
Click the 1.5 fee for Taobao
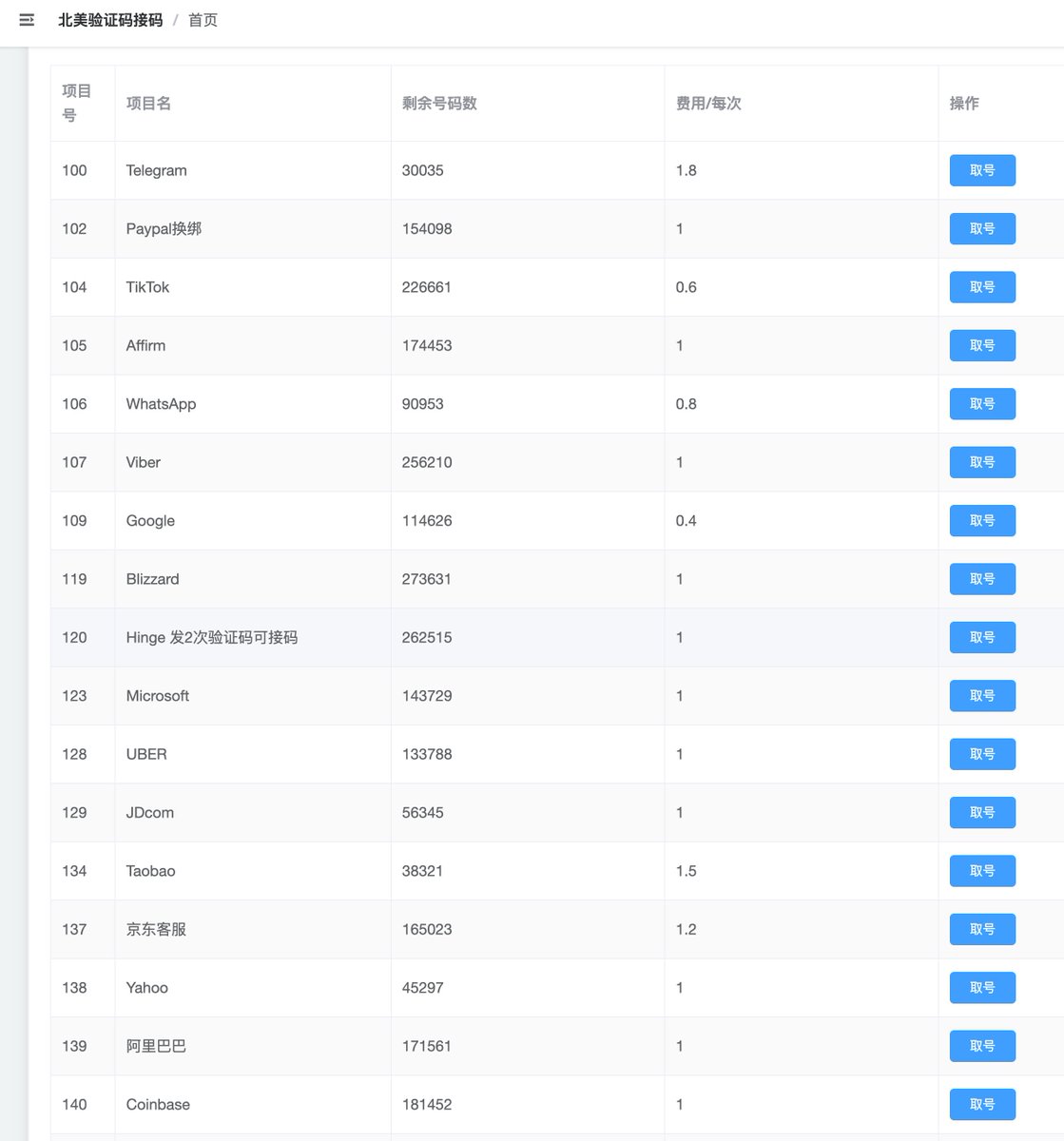(x=686, y=871)
